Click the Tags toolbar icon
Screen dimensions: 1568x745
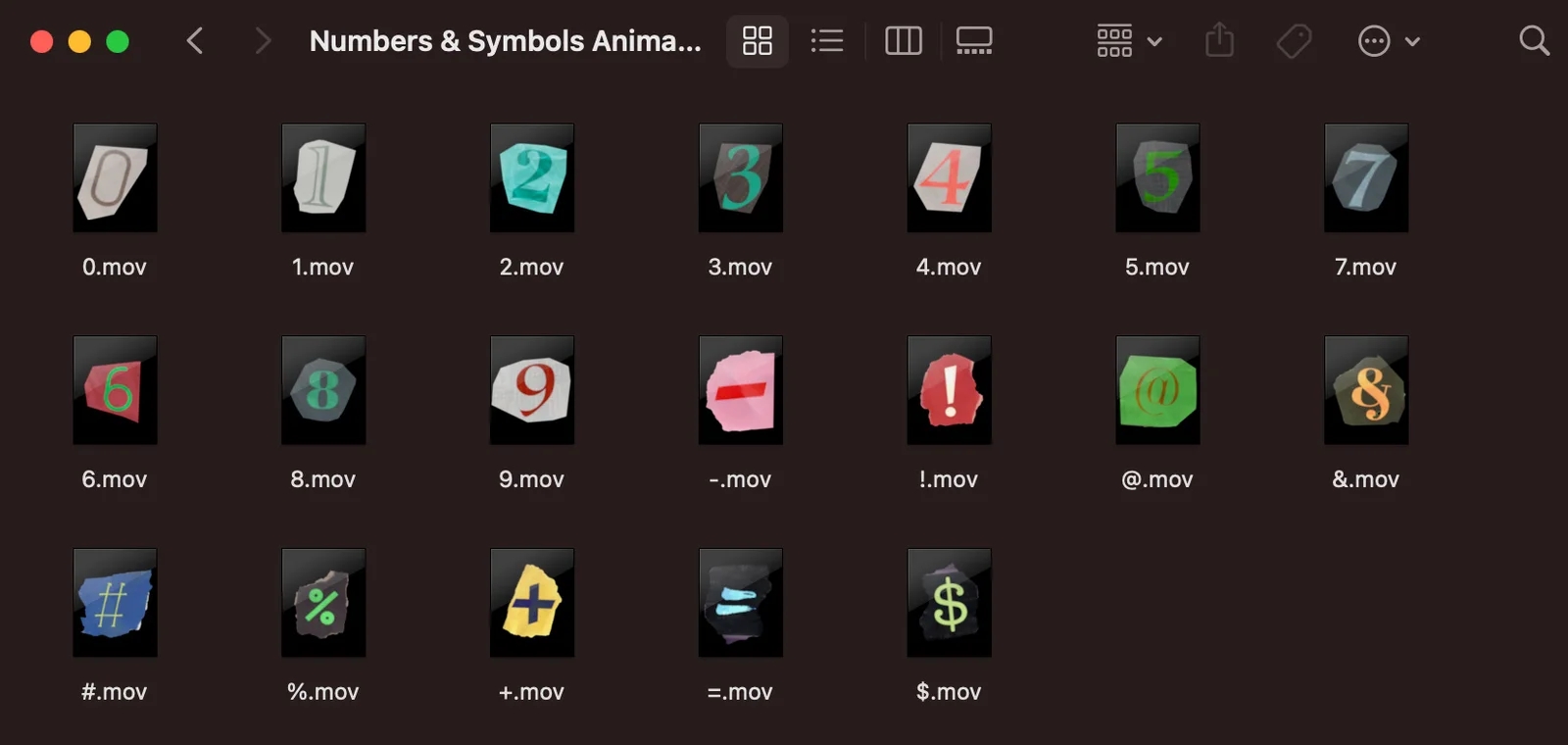tap(1294, 41)
